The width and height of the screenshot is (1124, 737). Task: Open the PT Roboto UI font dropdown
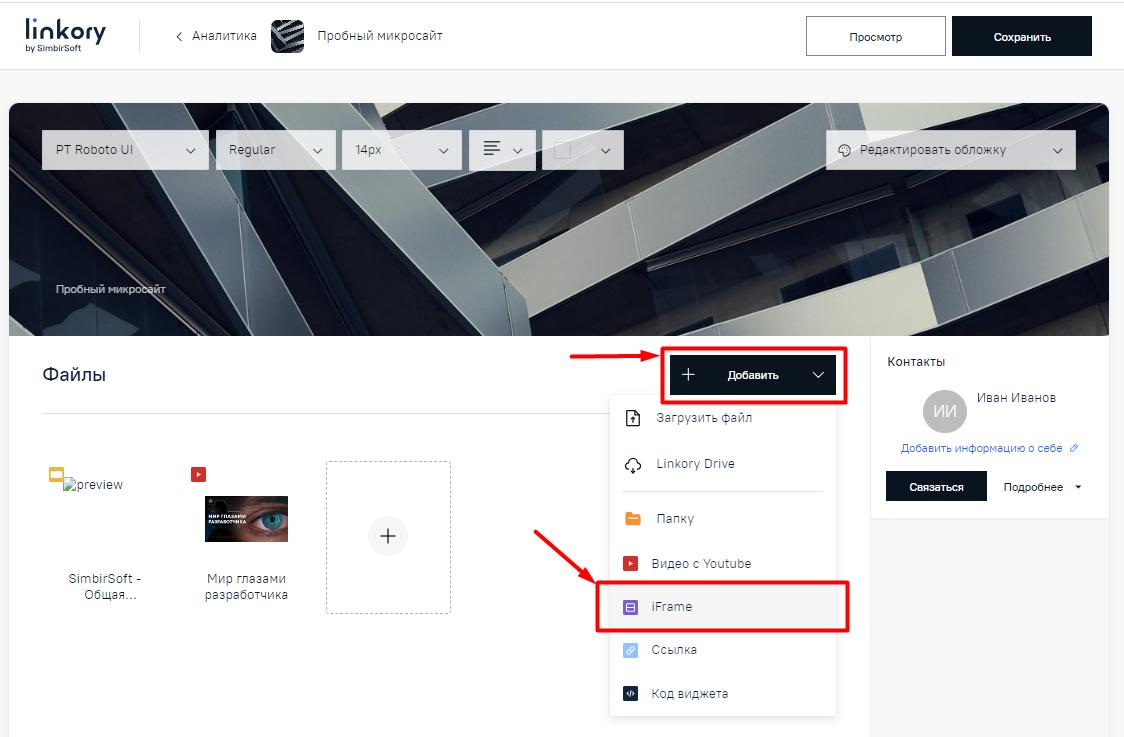(x=125, y=149)
